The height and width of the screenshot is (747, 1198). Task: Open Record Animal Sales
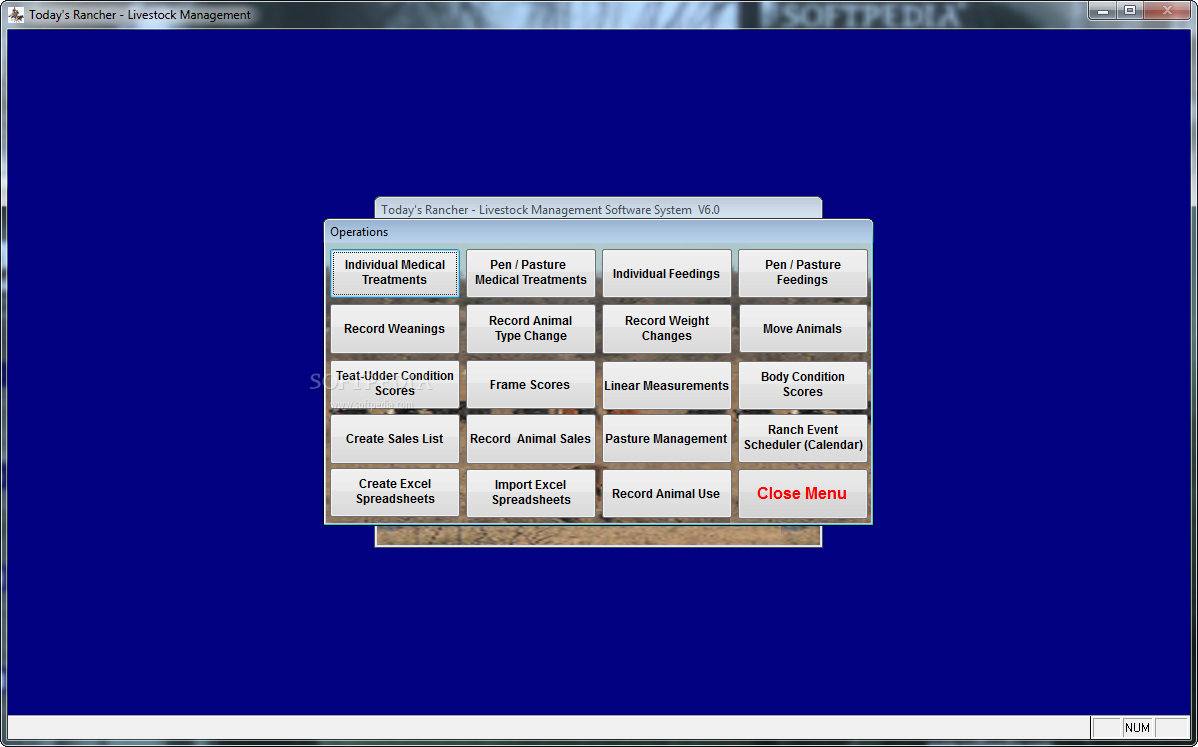(530, 438)
